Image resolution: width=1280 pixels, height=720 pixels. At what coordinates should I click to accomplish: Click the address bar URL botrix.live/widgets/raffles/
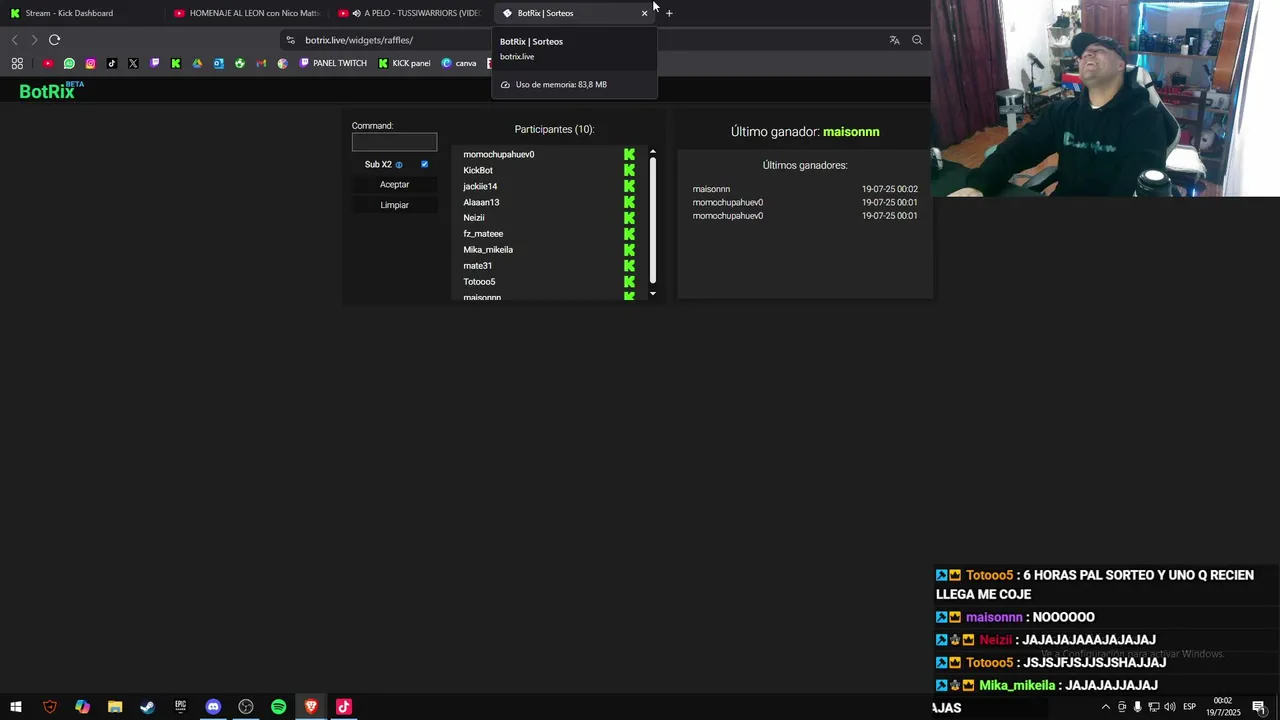pyautogui.click(x=359, y=40)
